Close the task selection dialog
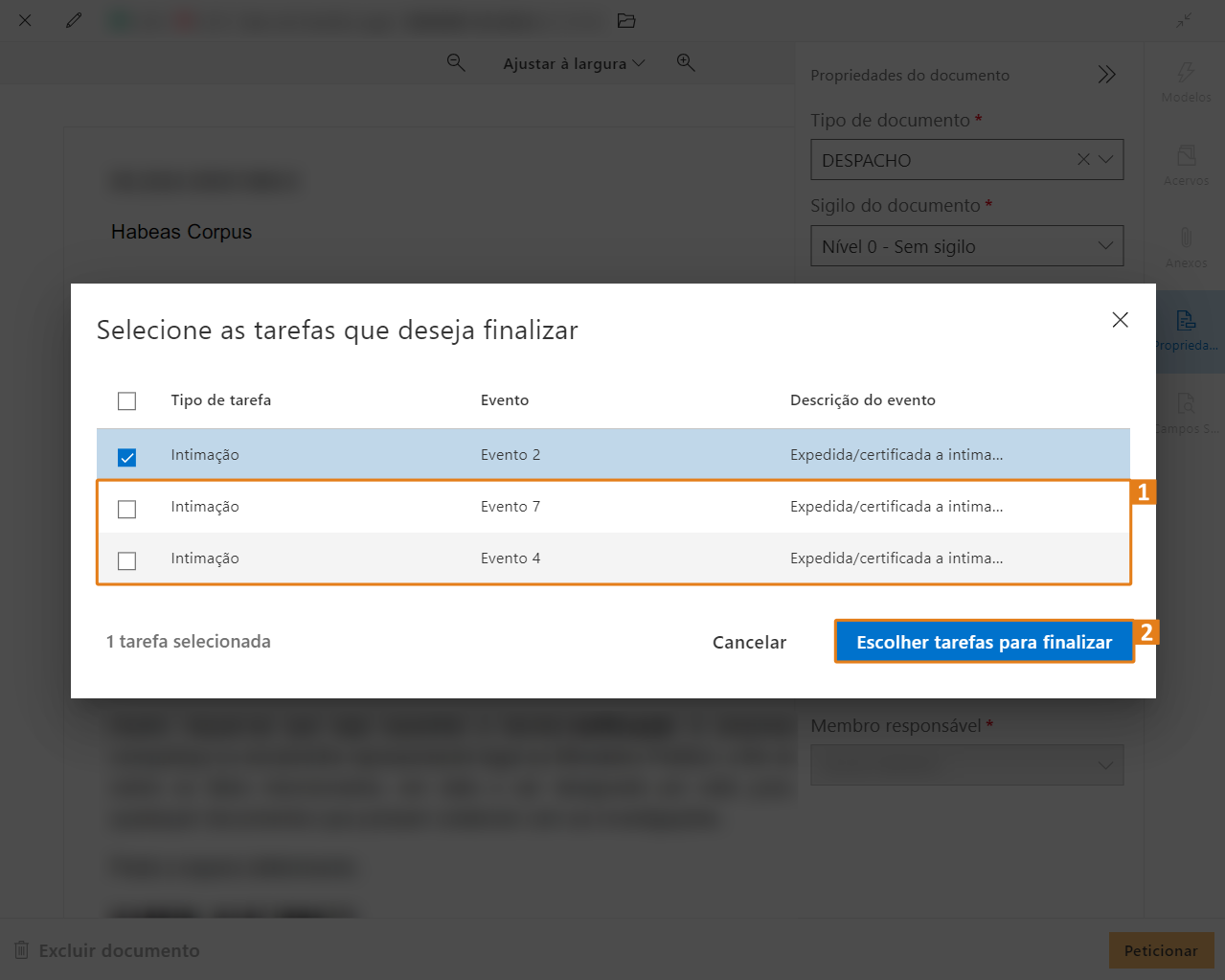 (x=1120, y=320)
